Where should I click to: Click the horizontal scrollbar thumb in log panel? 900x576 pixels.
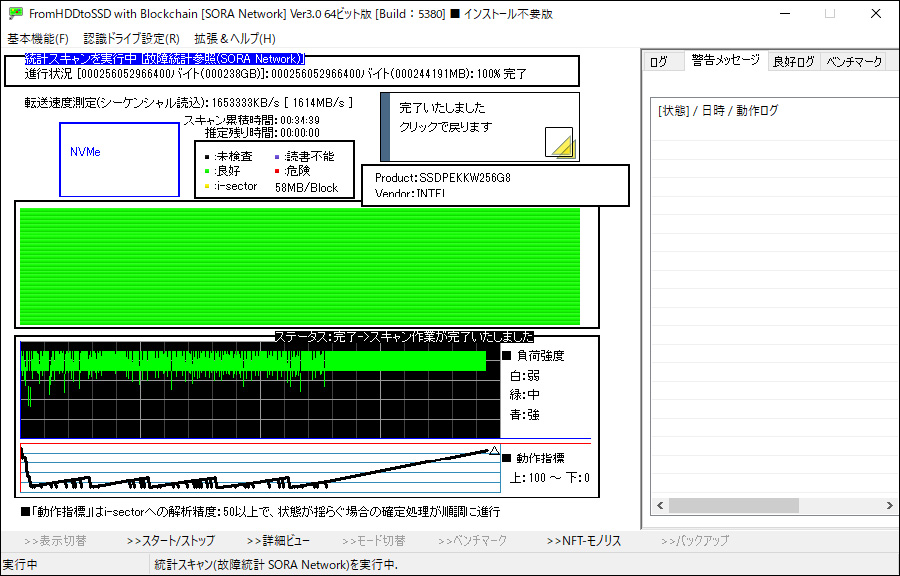click(x=734, y=505)
